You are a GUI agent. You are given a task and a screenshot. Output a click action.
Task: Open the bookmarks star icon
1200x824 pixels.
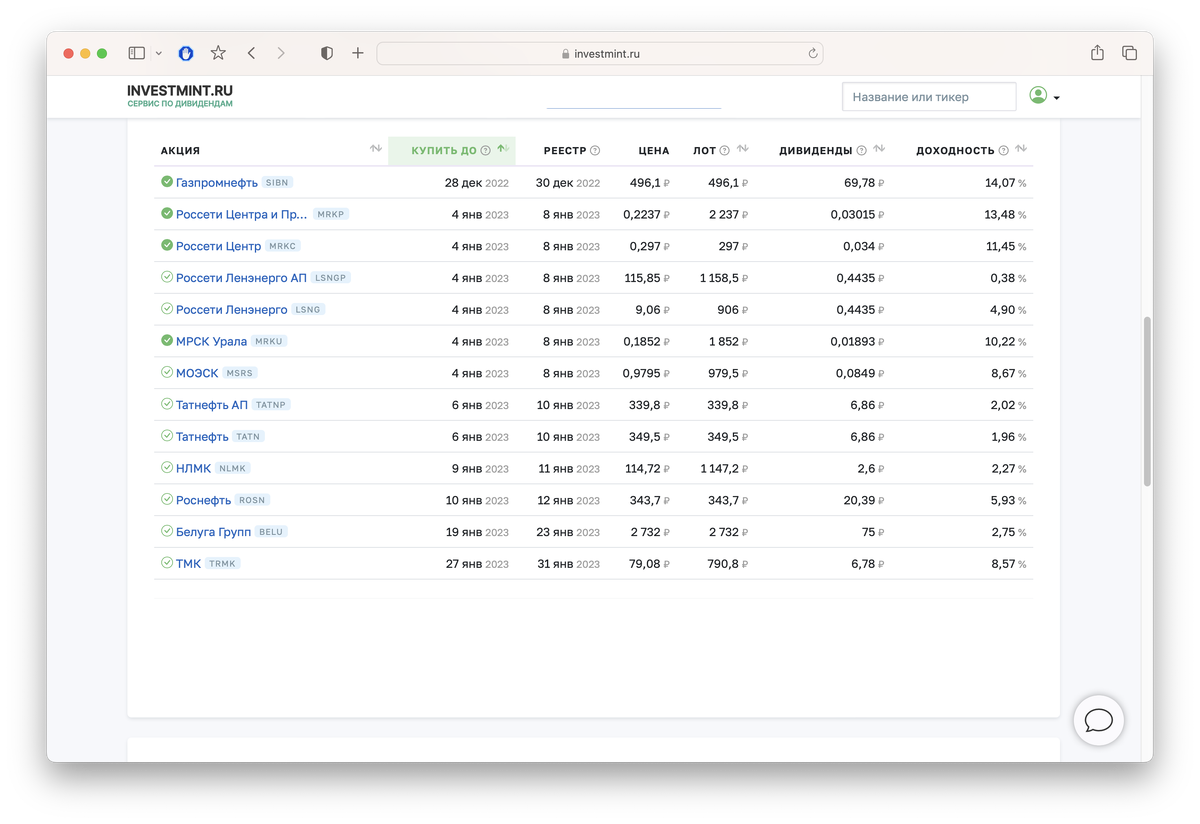pos(218,53)
